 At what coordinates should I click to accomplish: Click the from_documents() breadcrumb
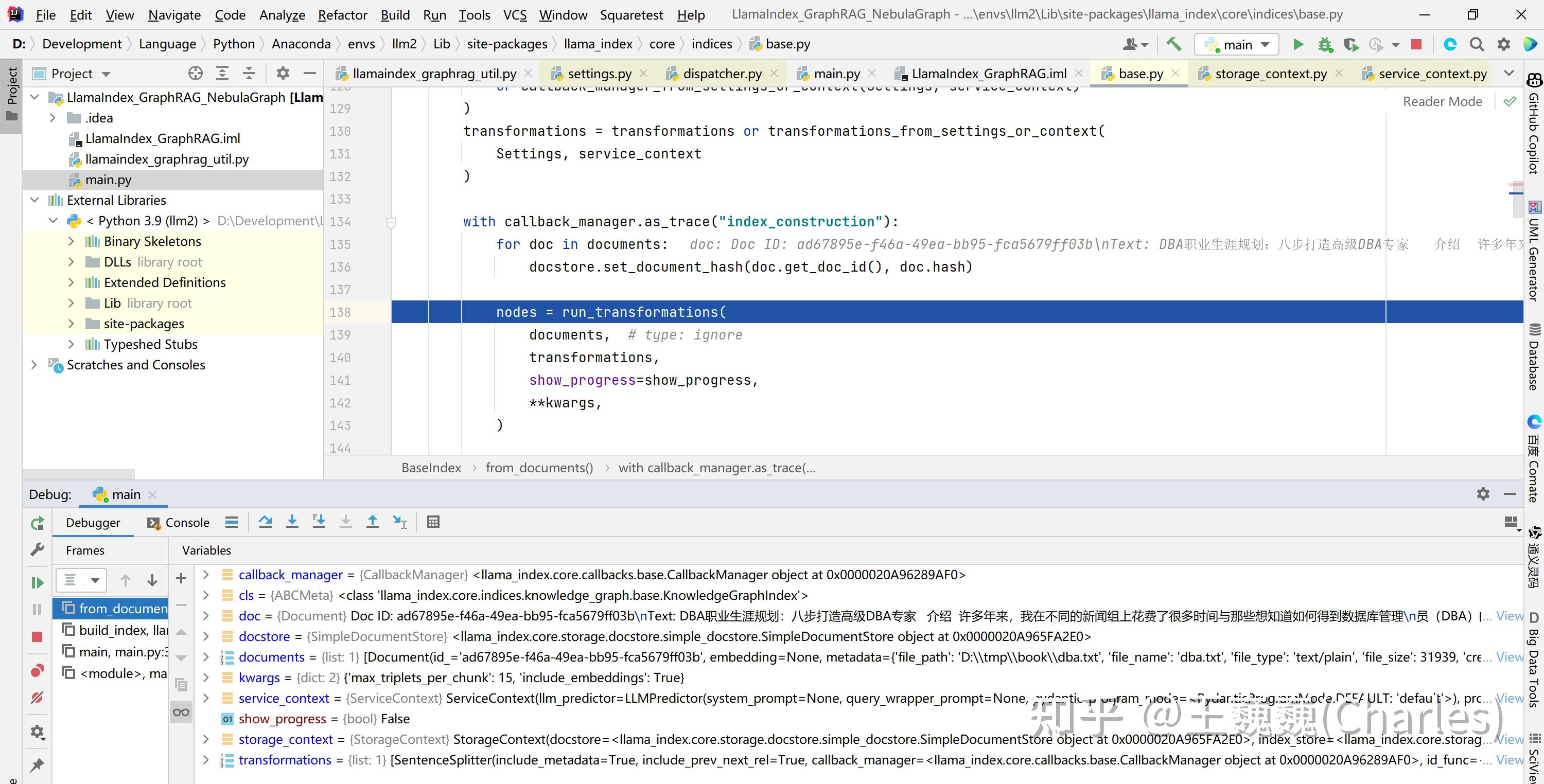pyautogui.click(x=539, y=468)
